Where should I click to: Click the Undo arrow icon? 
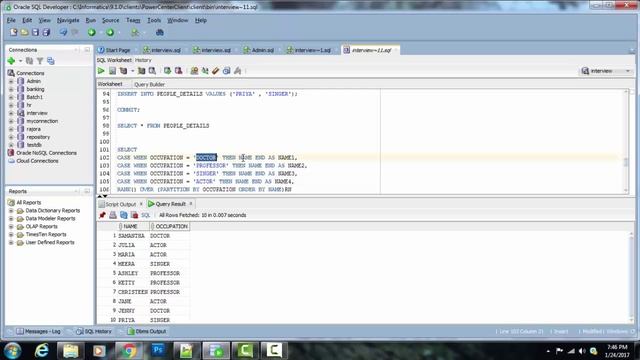pyautogui.click(x=63, y=32)
